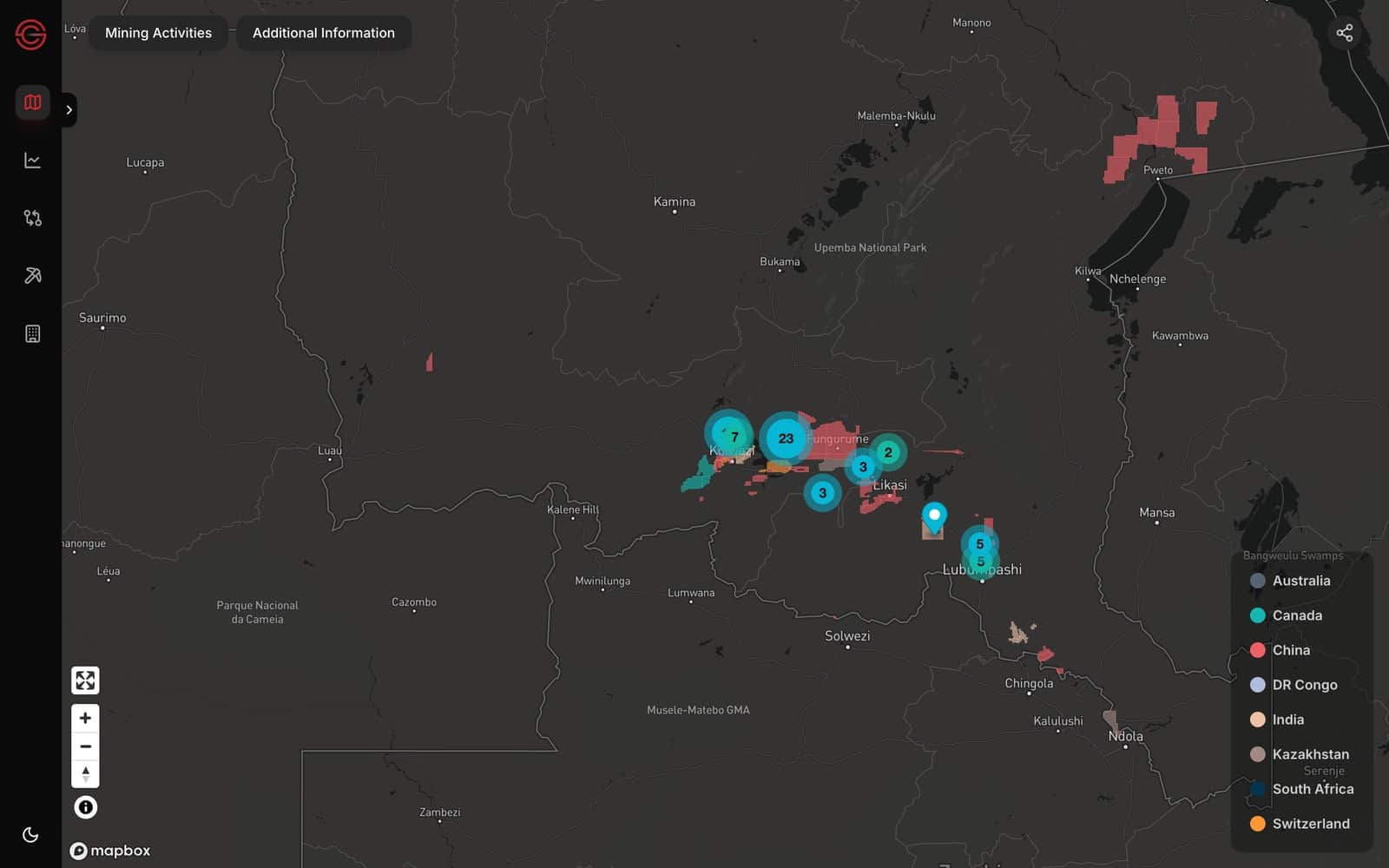
Task: Click the Cazombo town label
Action: point(414,602)
